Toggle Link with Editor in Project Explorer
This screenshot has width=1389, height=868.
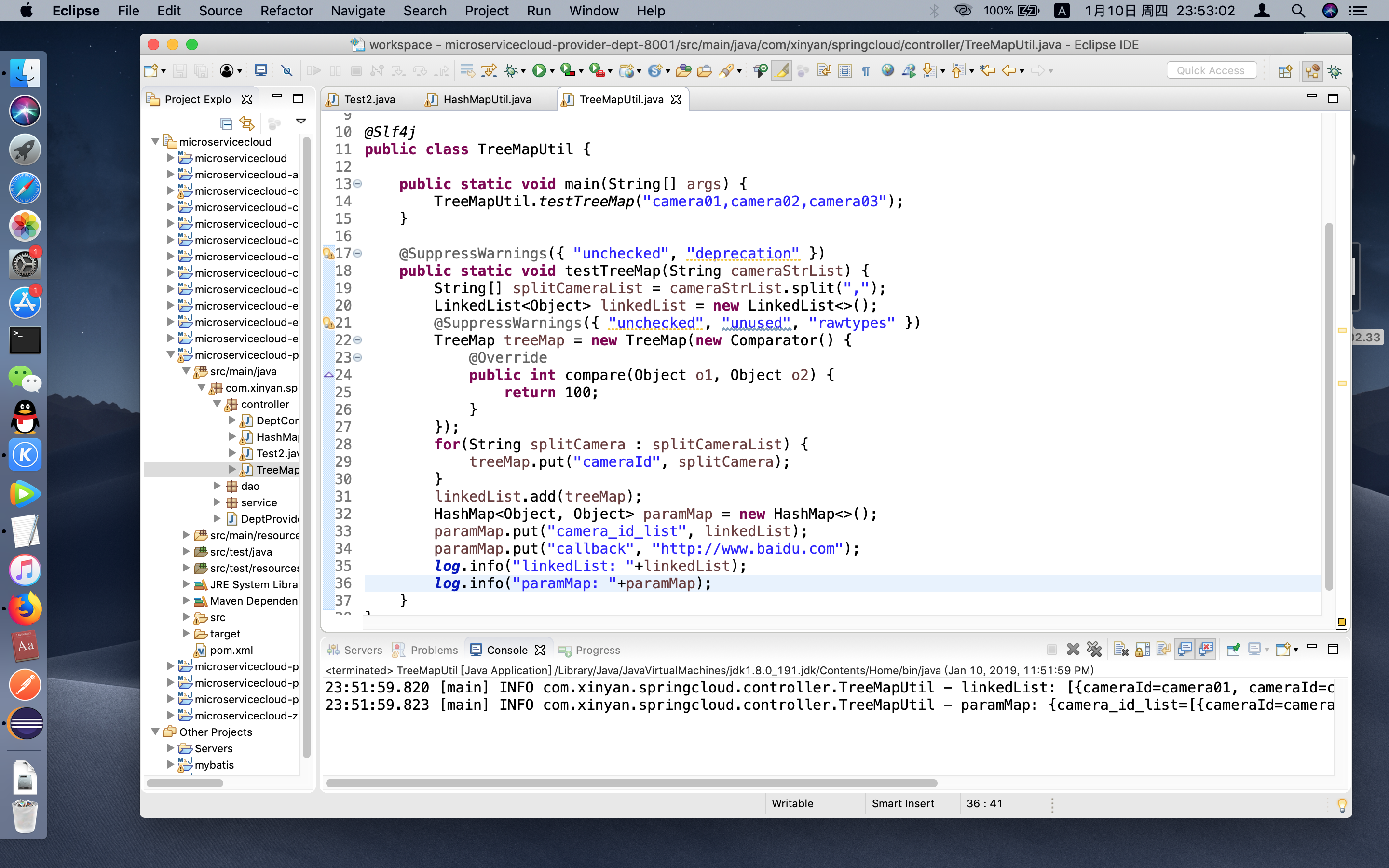click(x=247, y=122)
